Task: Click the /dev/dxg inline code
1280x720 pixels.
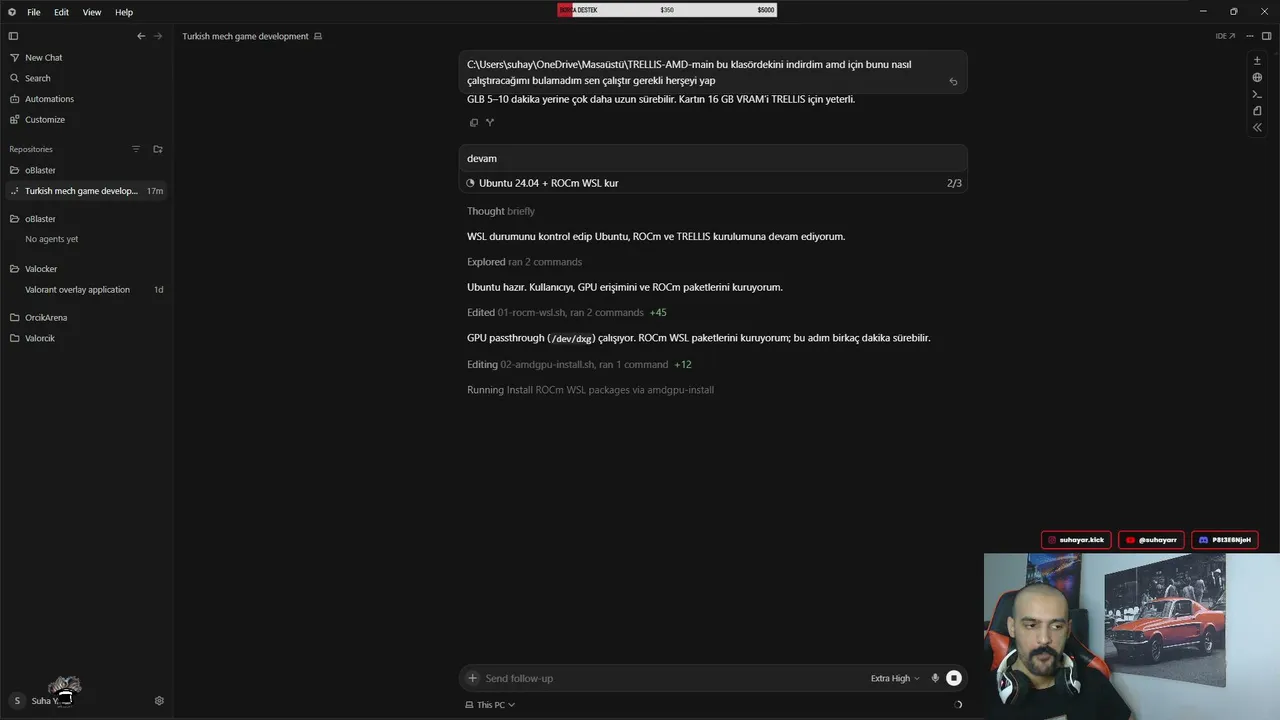Action: coord(571,339)
